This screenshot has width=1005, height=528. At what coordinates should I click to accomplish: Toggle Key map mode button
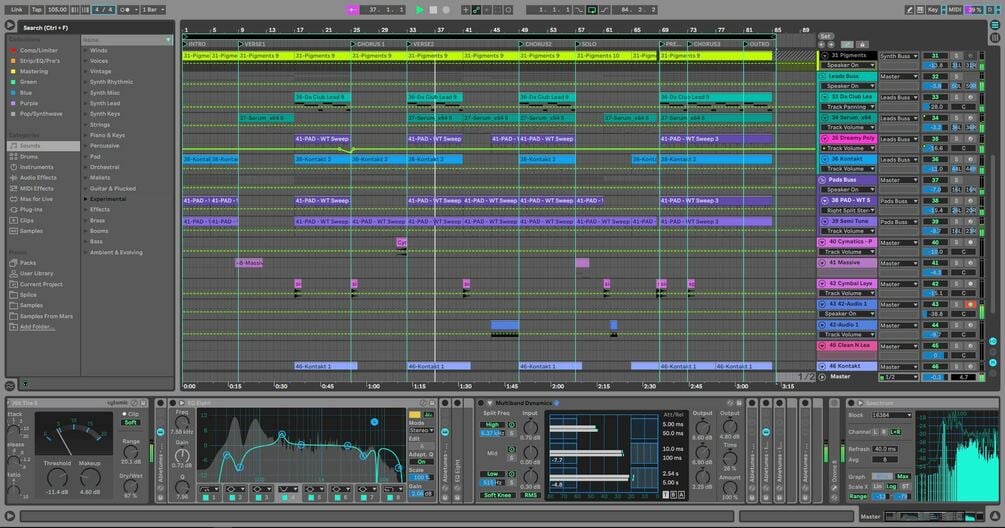coord(933,10)
